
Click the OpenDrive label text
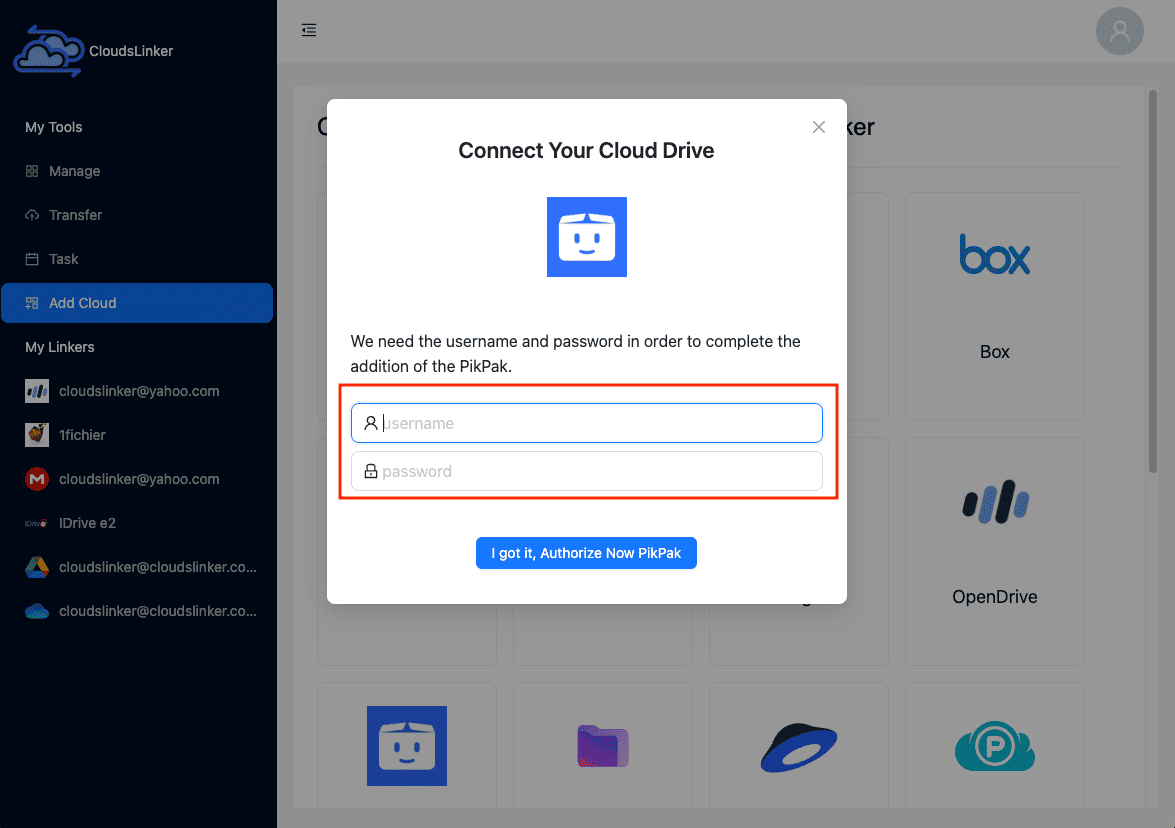pyautogui.click(x=994, y=596)
